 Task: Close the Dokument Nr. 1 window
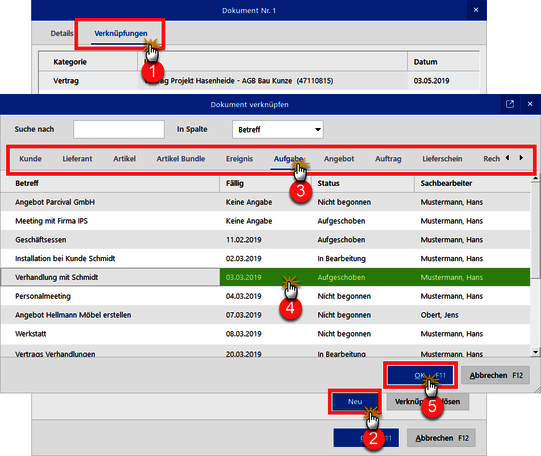(476, 10)
